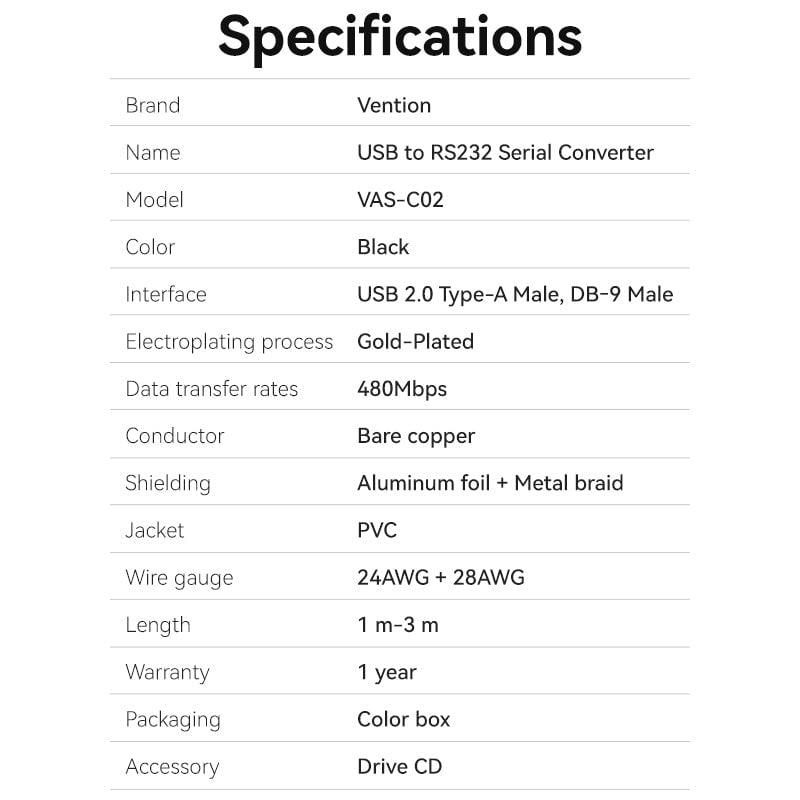Click the Wire gauge label
The width and height of the screenshot is (800, 800).
179,578
